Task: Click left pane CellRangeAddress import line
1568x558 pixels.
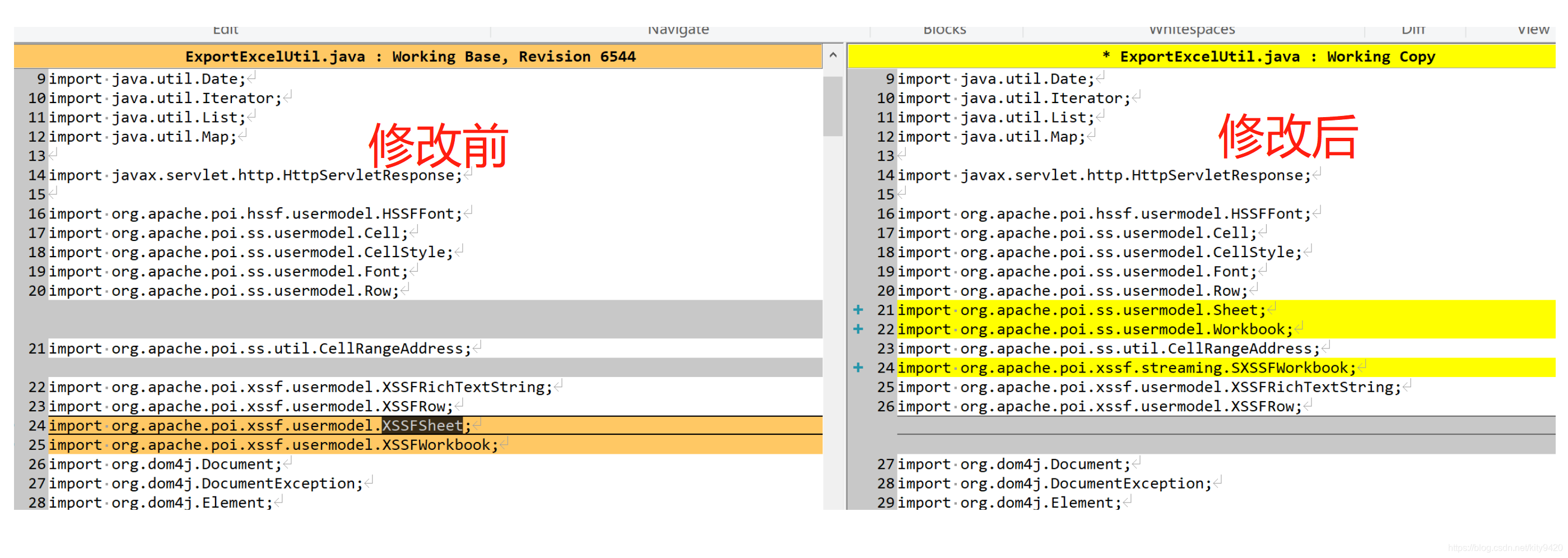Action: click(260, 348)
